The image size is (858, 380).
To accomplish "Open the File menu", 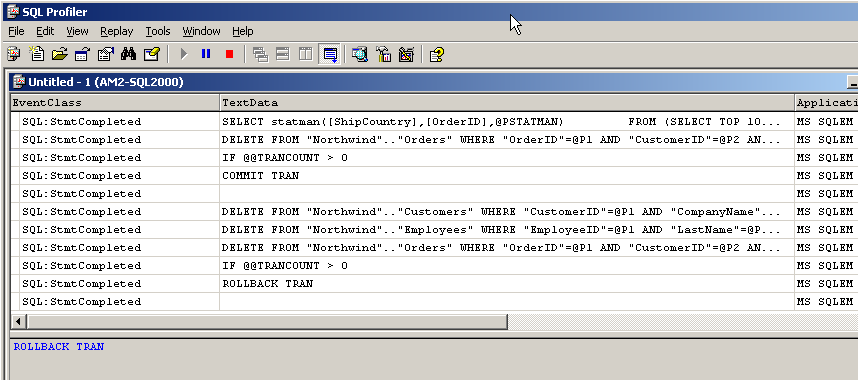I will pyautogui.click(x=16, y=31).
